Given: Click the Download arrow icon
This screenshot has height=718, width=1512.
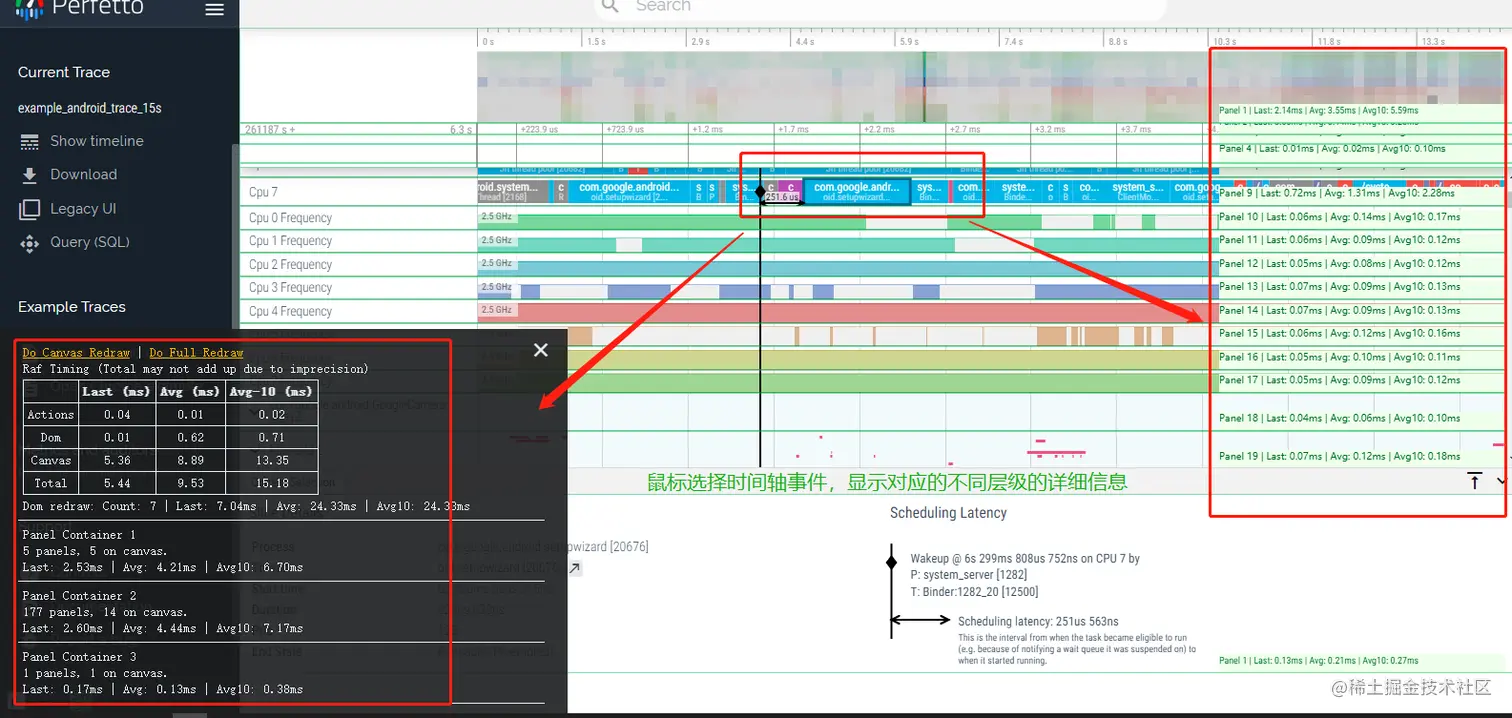Looking at the screenshot, I should (x=30, y=175).
